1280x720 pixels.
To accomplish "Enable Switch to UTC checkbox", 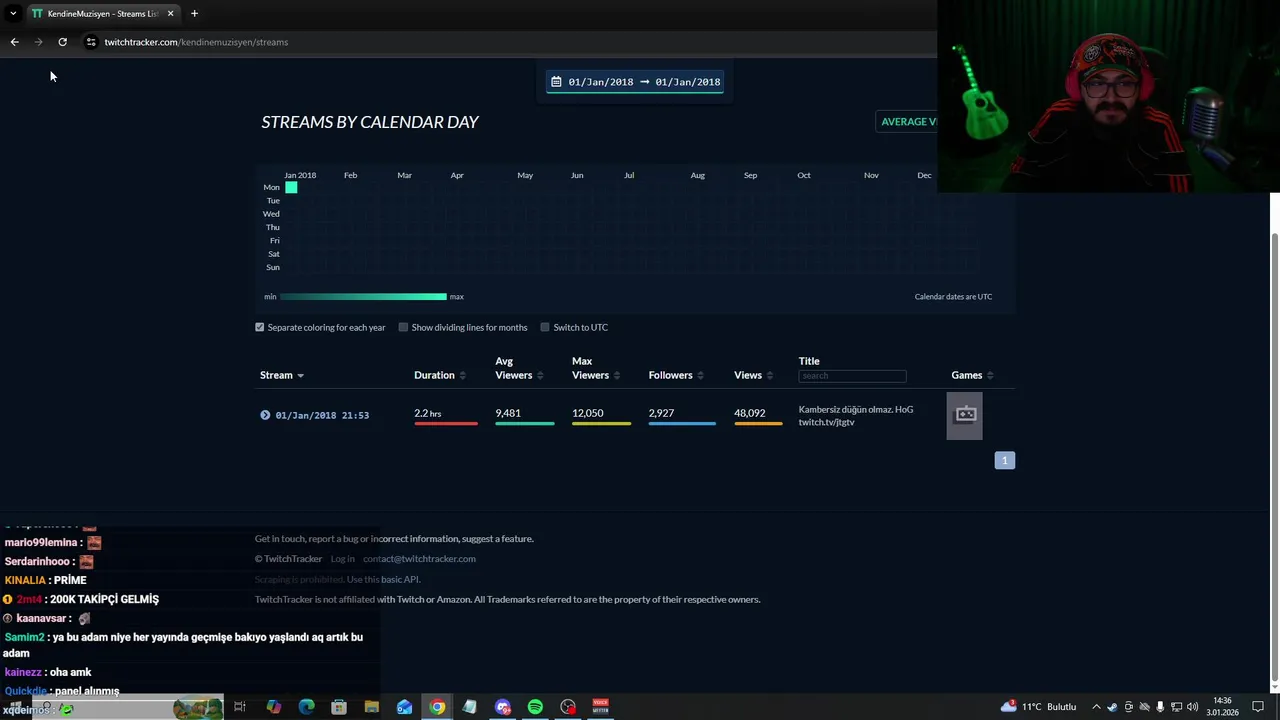I will [545, 327].
